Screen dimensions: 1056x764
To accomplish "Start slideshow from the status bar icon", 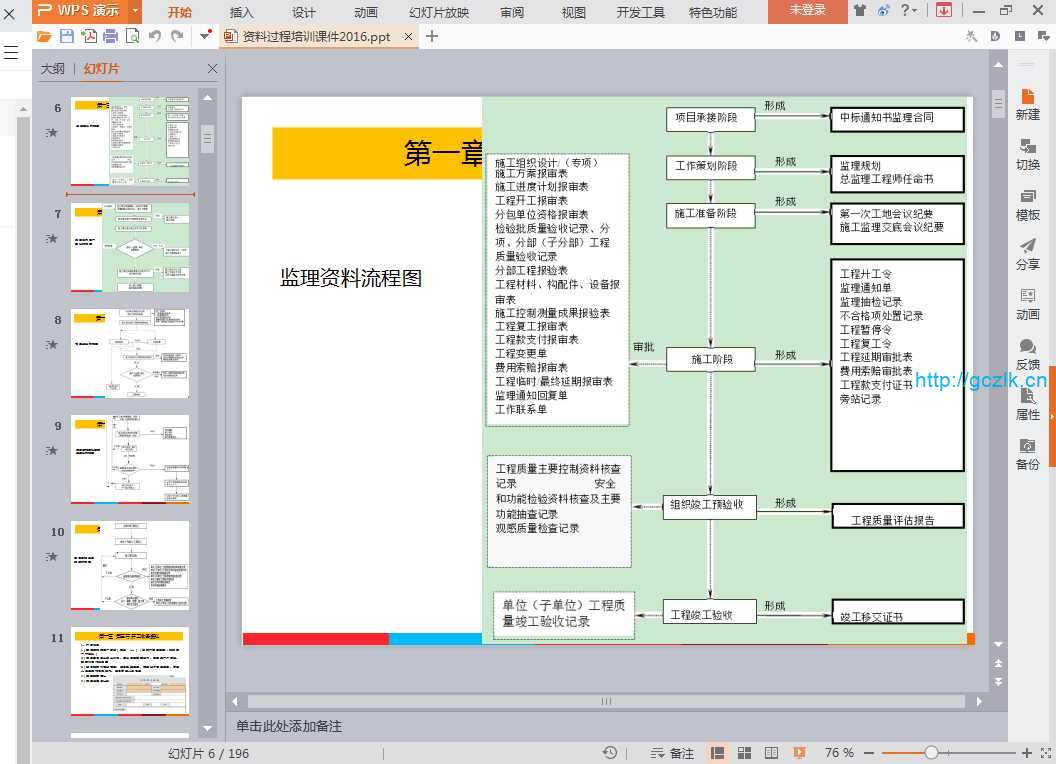I will [799, 752].
